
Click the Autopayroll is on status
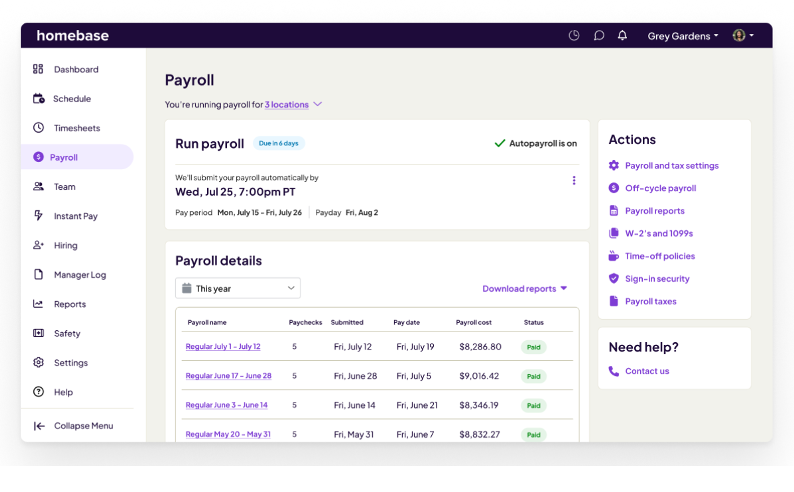coord(536,143)
